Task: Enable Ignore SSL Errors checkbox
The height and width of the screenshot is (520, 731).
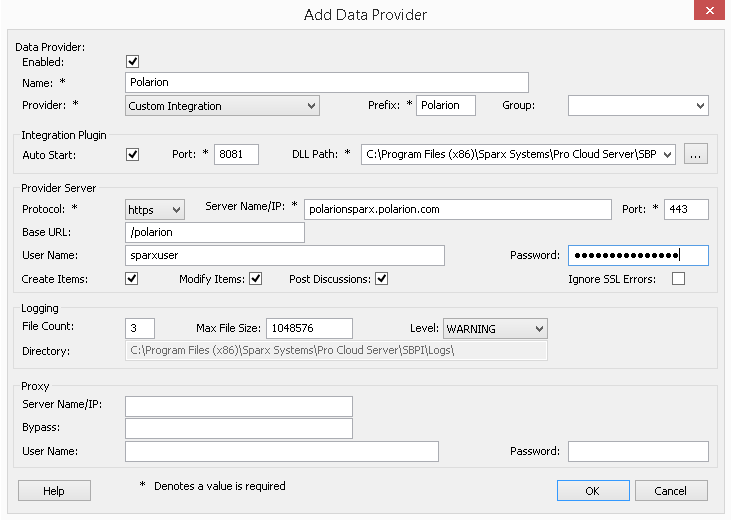Action: pos(678,279)
